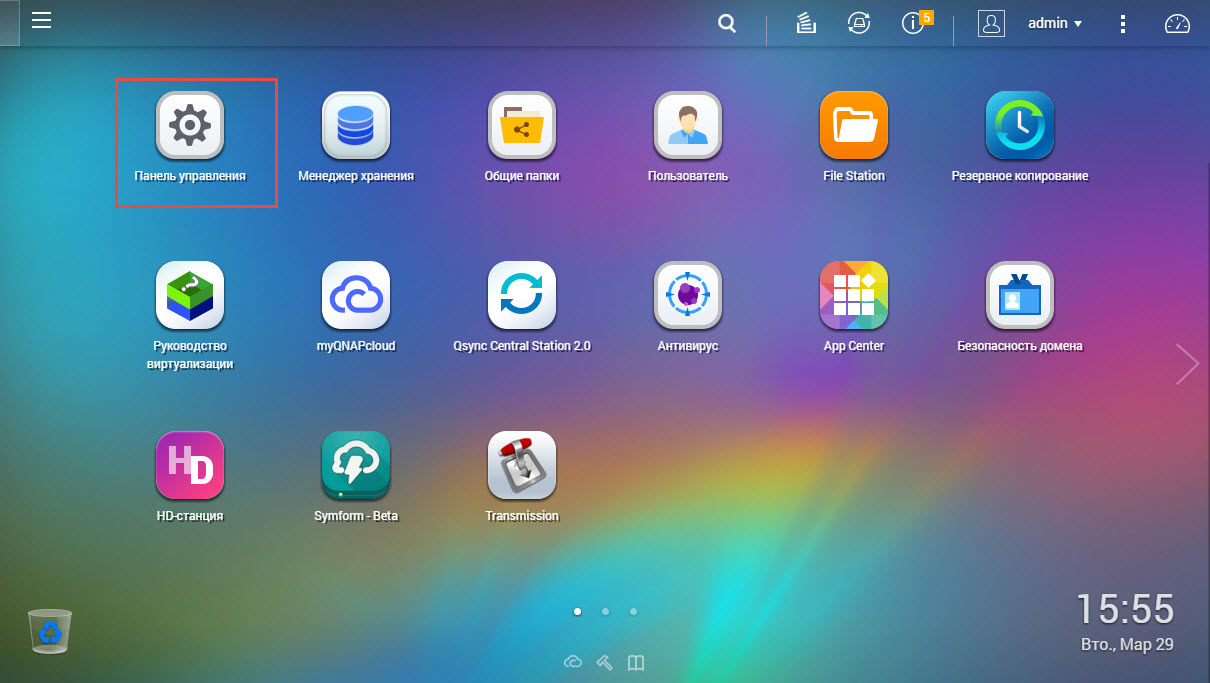
Task: Launch Менеджер хранения storage app
Action: coord(356,125)
